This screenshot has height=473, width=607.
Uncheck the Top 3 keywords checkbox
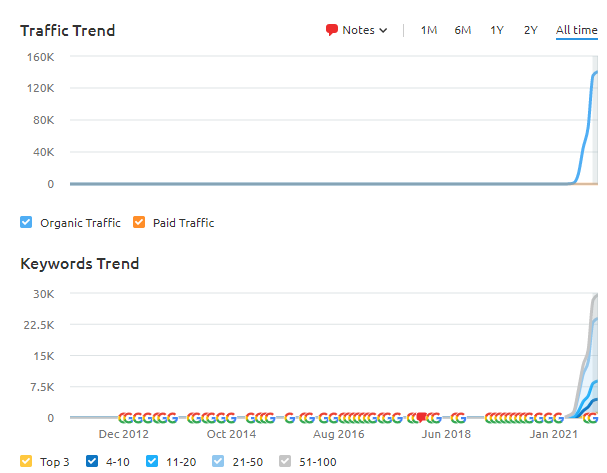click(27, 462)
